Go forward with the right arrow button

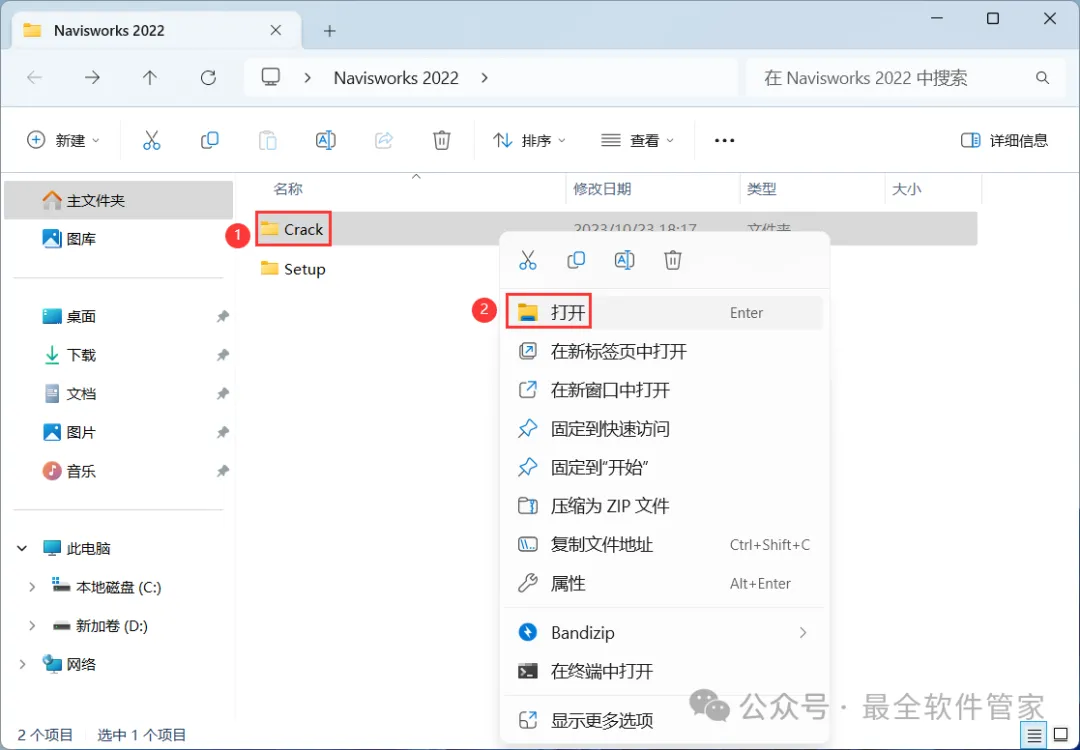point(92,78)
